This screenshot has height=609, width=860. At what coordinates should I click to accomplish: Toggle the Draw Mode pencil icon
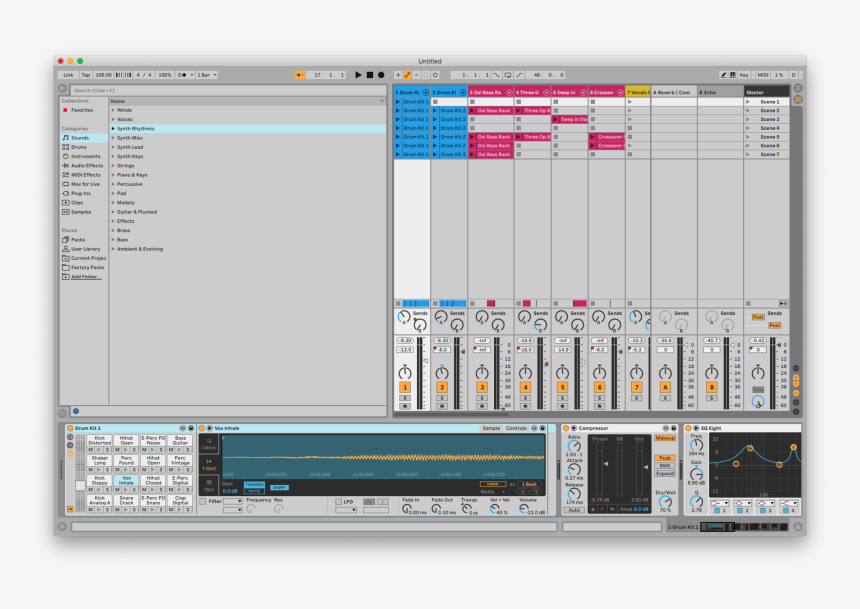pyautogui.click(x=723, y=75)
